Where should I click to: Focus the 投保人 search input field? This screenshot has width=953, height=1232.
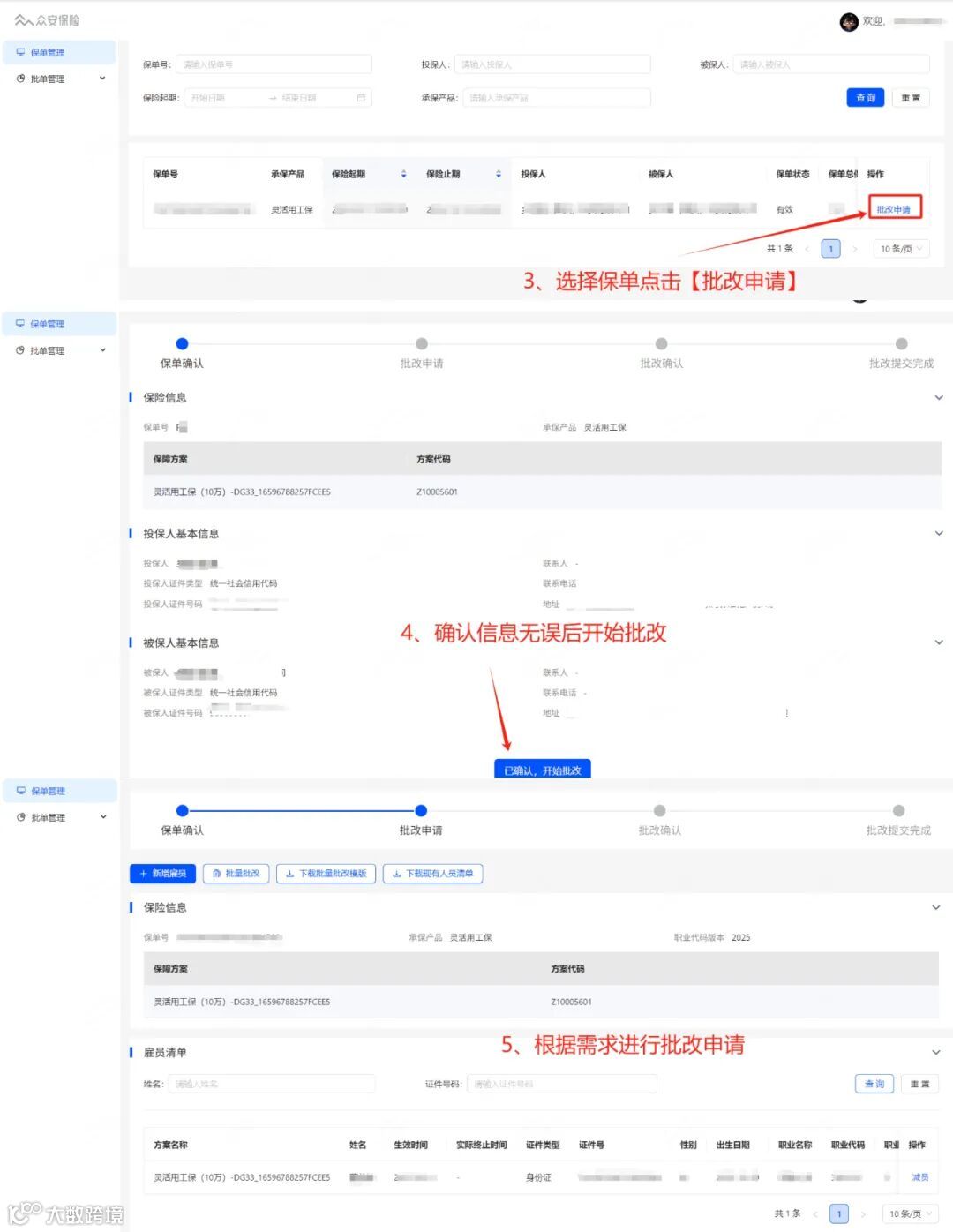[x=552, y=64]
